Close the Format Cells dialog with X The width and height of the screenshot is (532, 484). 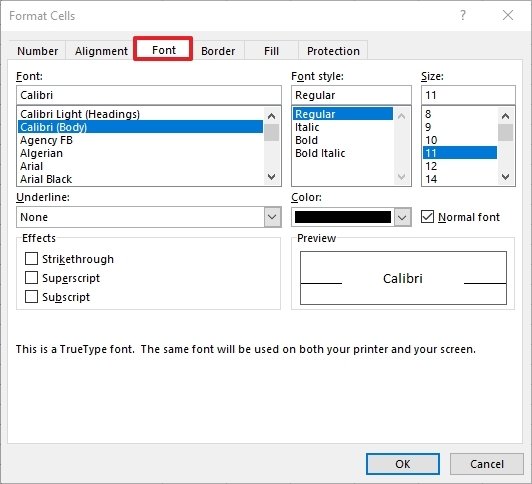point(508,15)
